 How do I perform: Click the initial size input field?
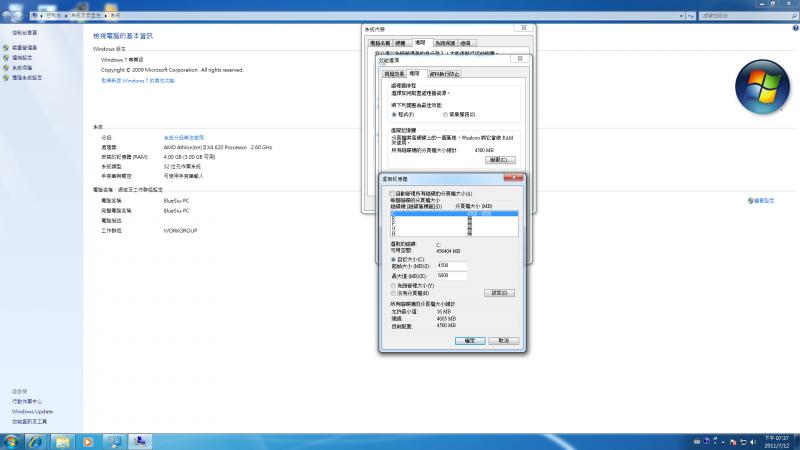[452, 266]
